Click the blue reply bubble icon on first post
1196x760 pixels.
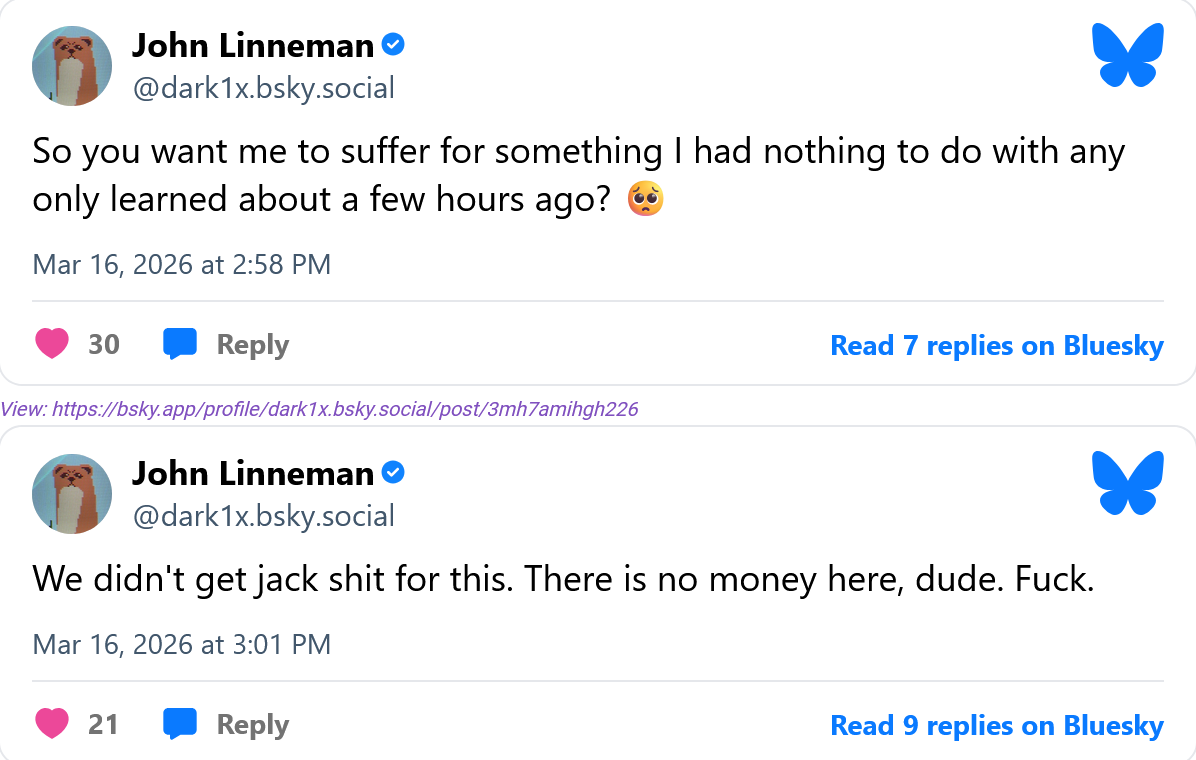pyautogui.click(x=180, y=343)
